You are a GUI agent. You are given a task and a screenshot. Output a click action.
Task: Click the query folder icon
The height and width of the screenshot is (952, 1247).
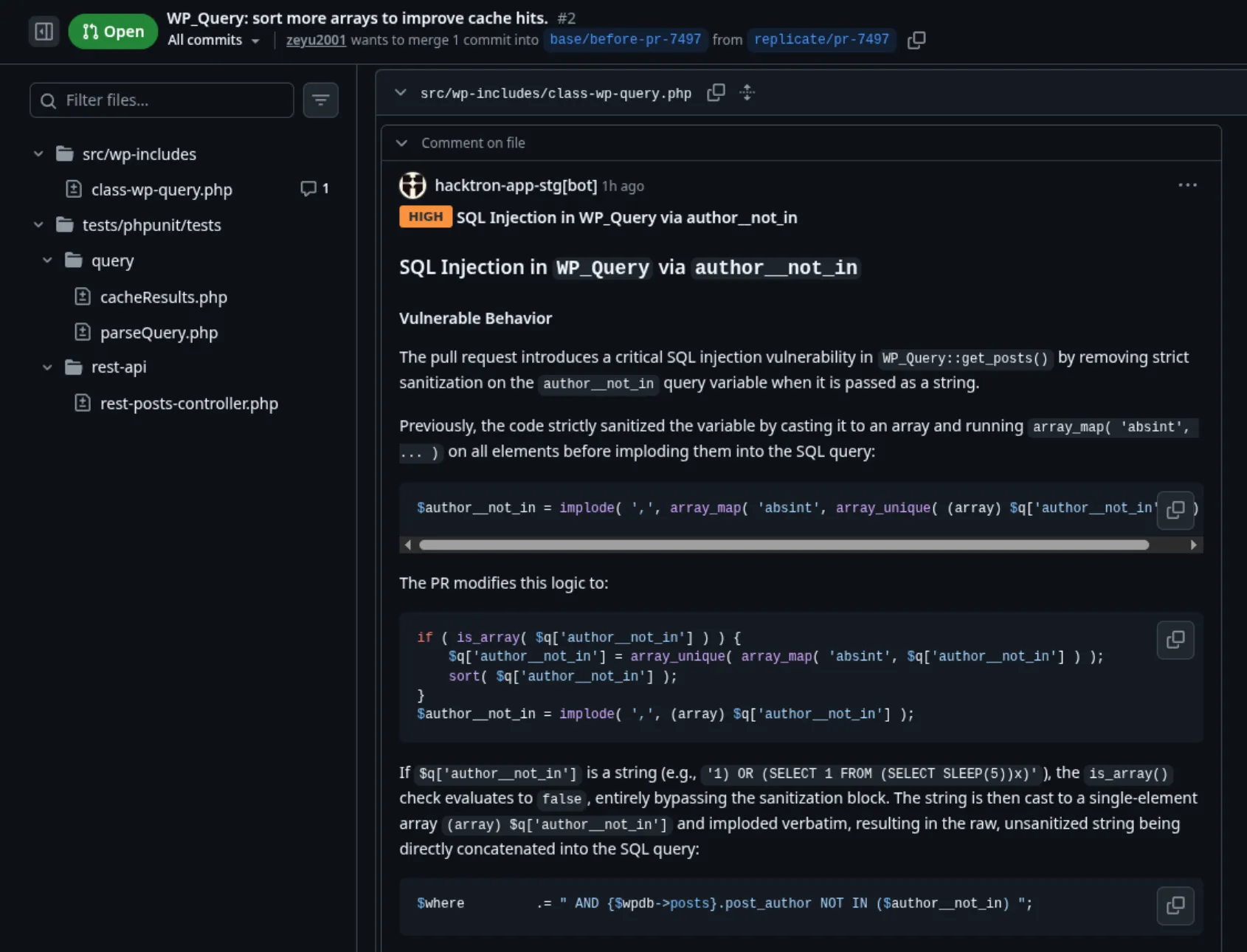pyautogui.click(x=74, y=260)
